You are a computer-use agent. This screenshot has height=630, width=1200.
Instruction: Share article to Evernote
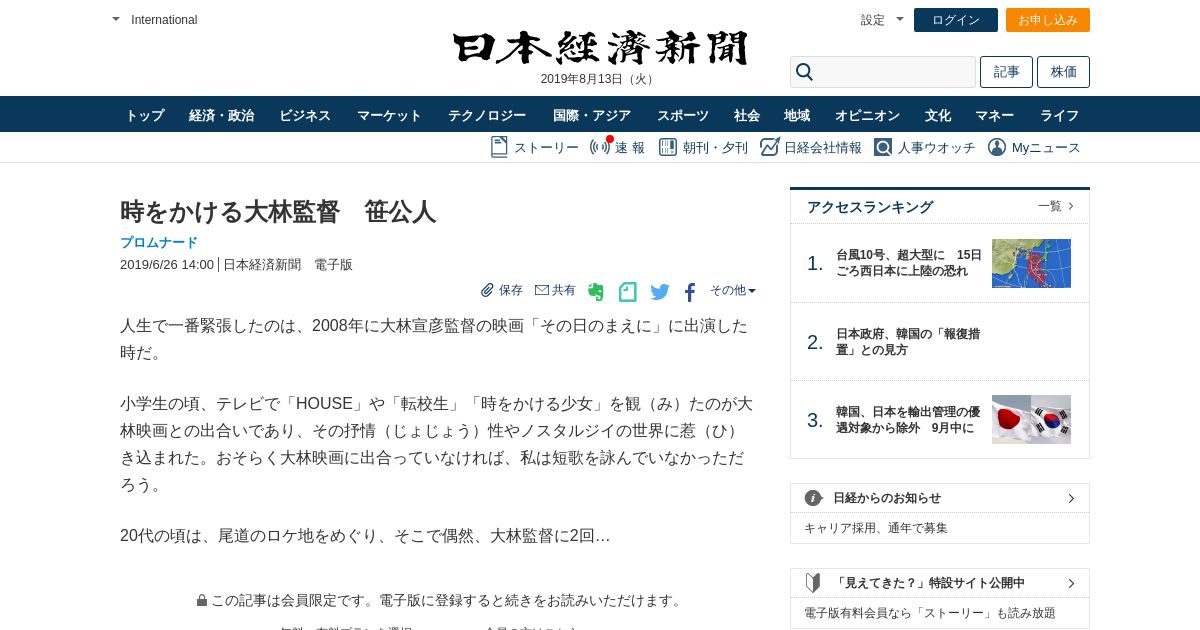pos(596,292)
